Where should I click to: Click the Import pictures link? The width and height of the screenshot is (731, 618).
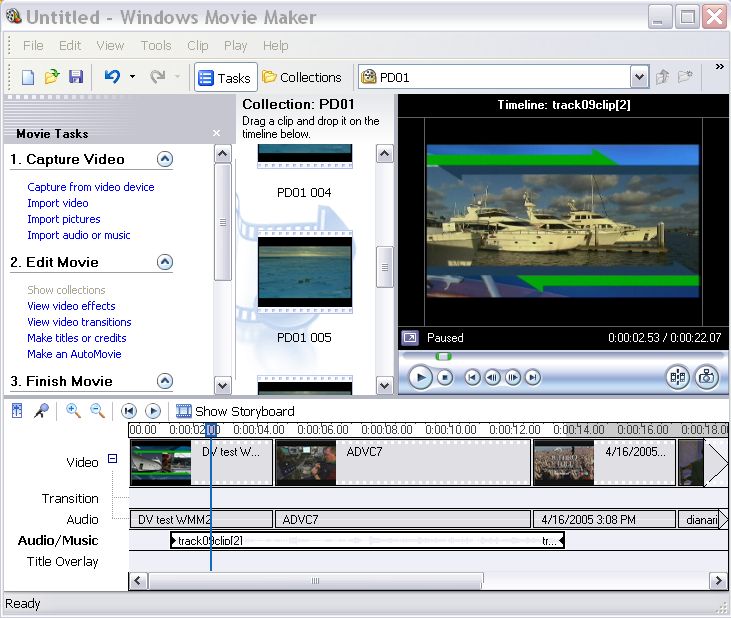[x=64, y=219]
